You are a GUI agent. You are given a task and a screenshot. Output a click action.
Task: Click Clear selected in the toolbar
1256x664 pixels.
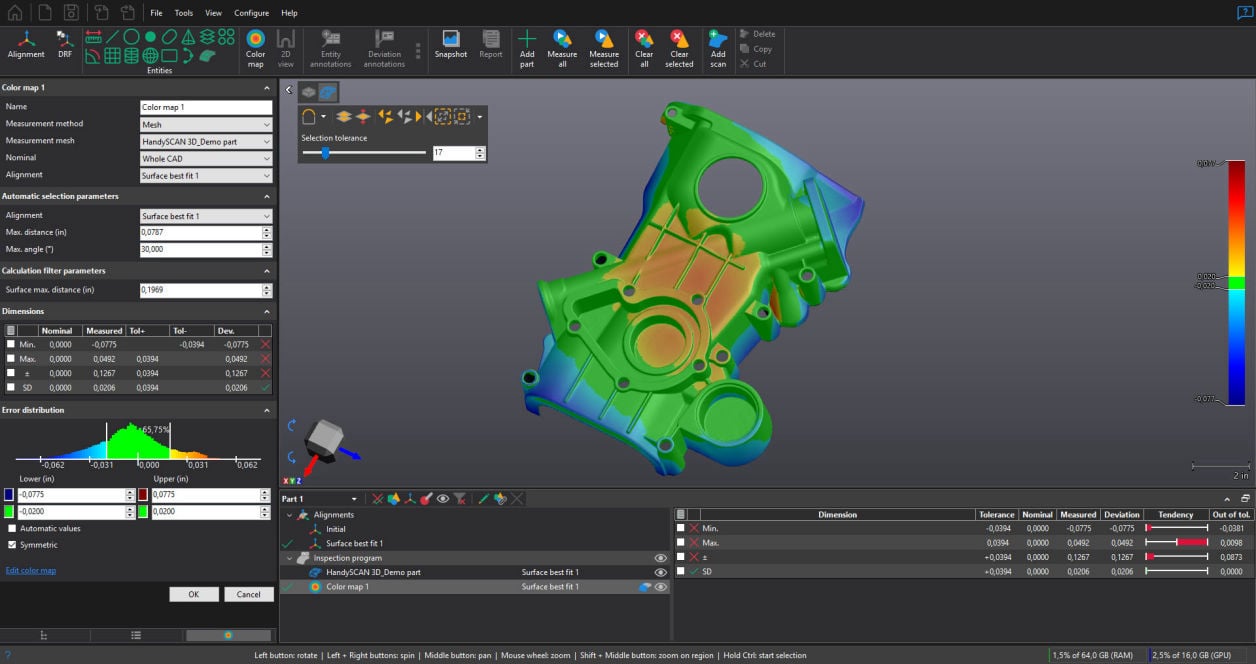pyautogui.click(x=678, y=47)
